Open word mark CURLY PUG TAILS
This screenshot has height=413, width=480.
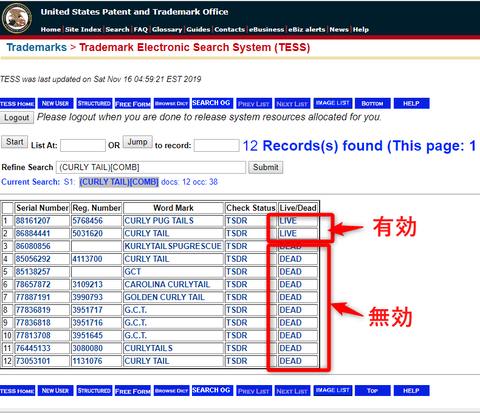(159, 221)
